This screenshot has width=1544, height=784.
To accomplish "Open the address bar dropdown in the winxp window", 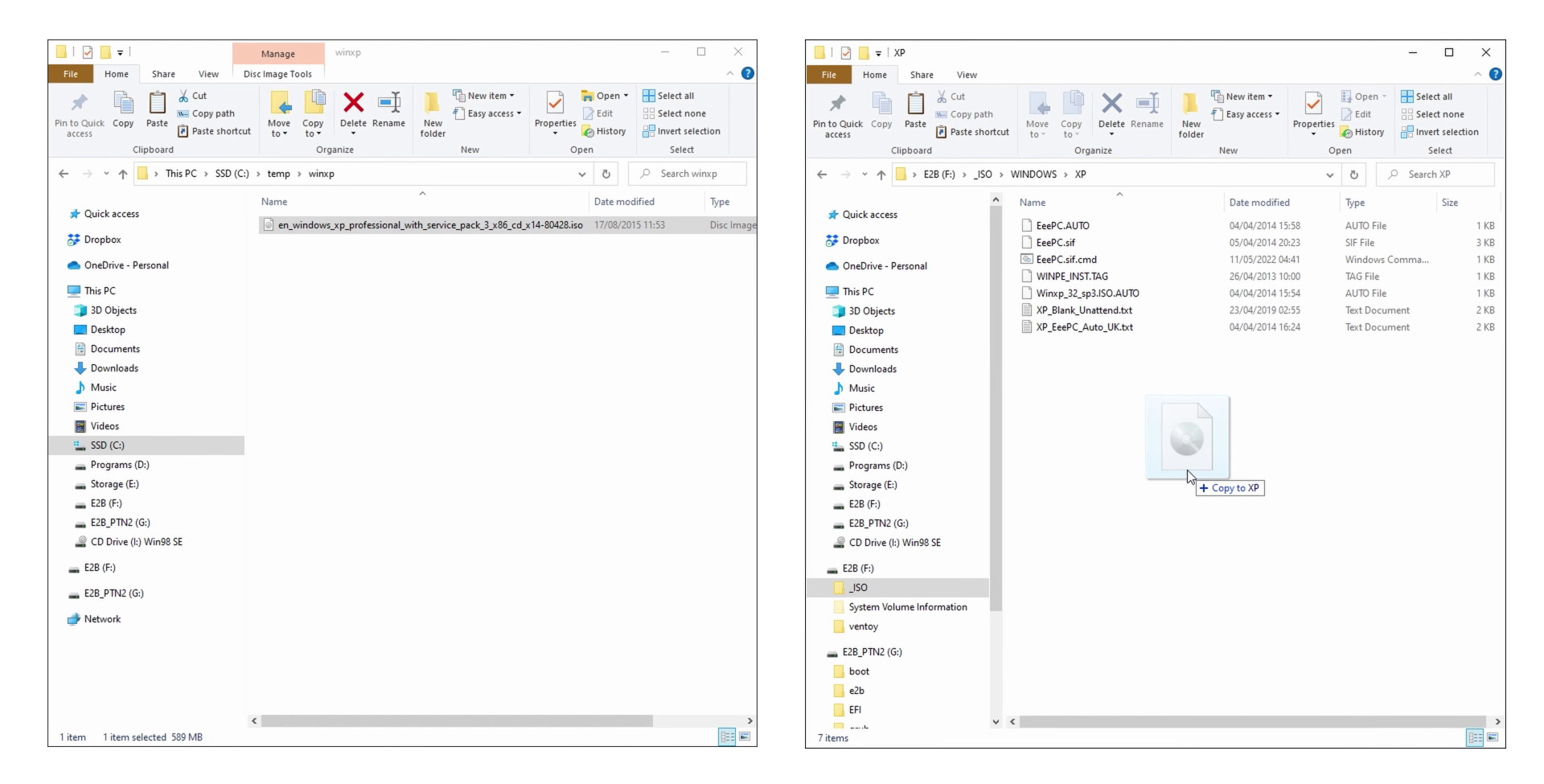I will [581, 174].
